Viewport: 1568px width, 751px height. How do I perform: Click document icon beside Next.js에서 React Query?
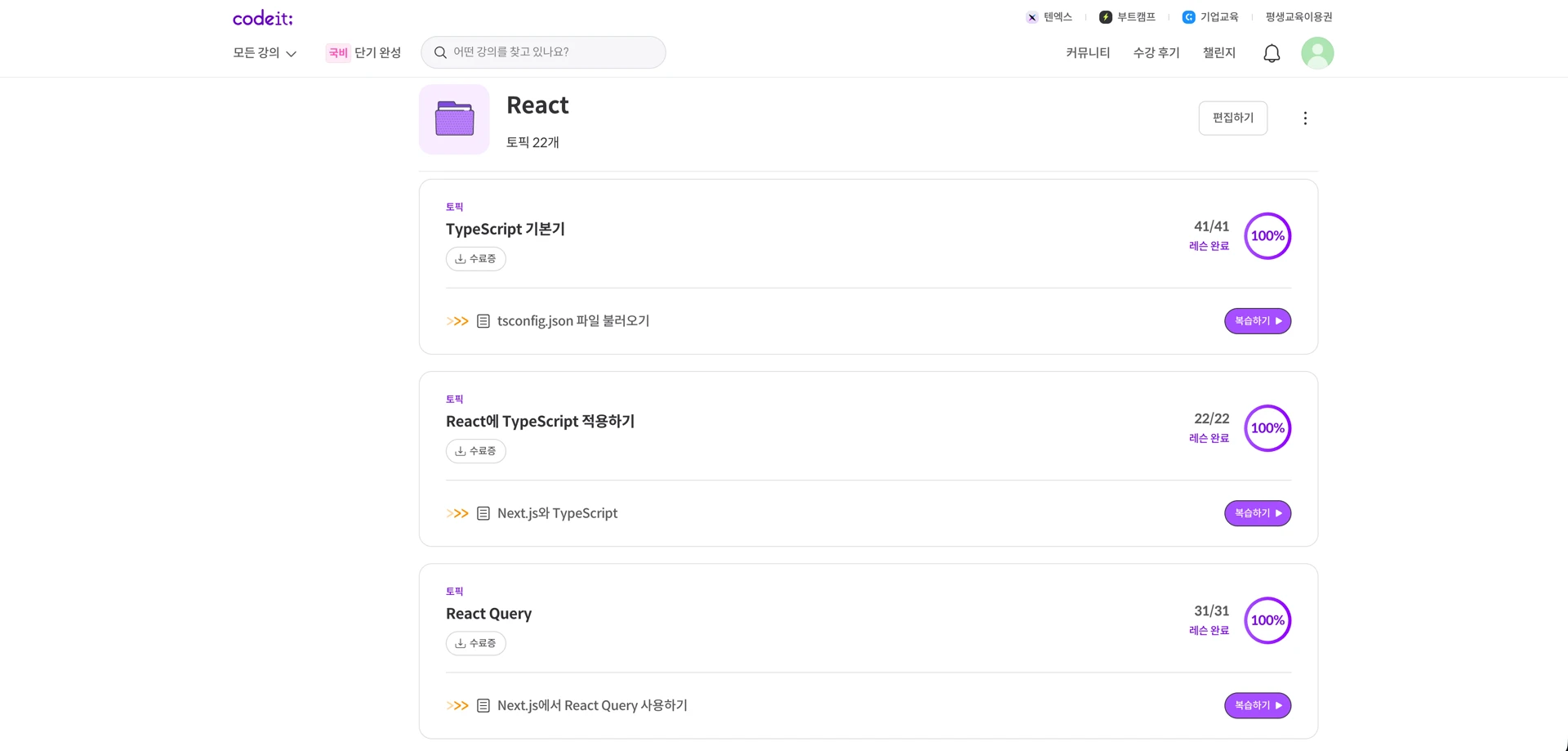click(x=483, y=705)
